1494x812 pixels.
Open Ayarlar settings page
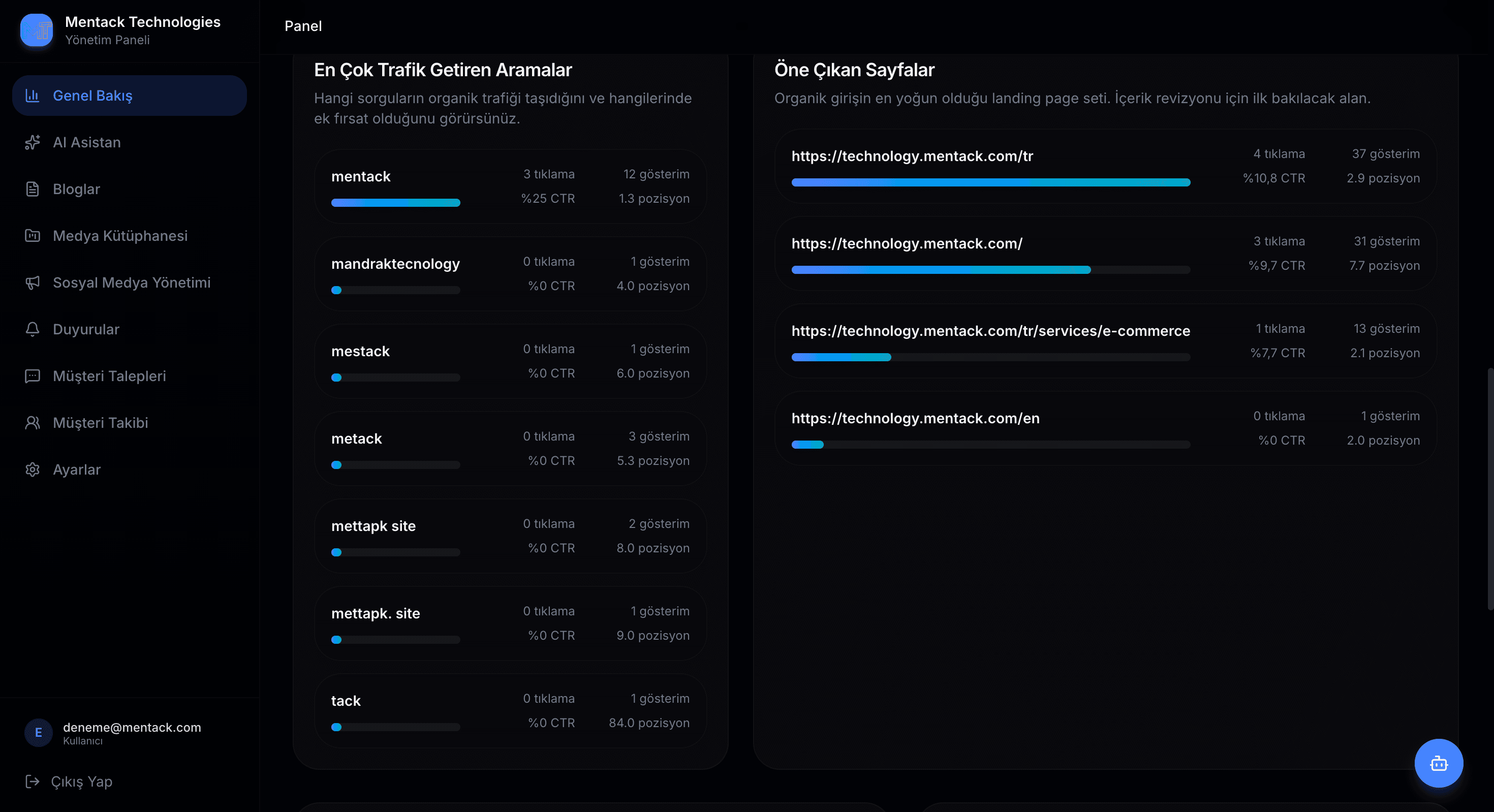[130, 470]
